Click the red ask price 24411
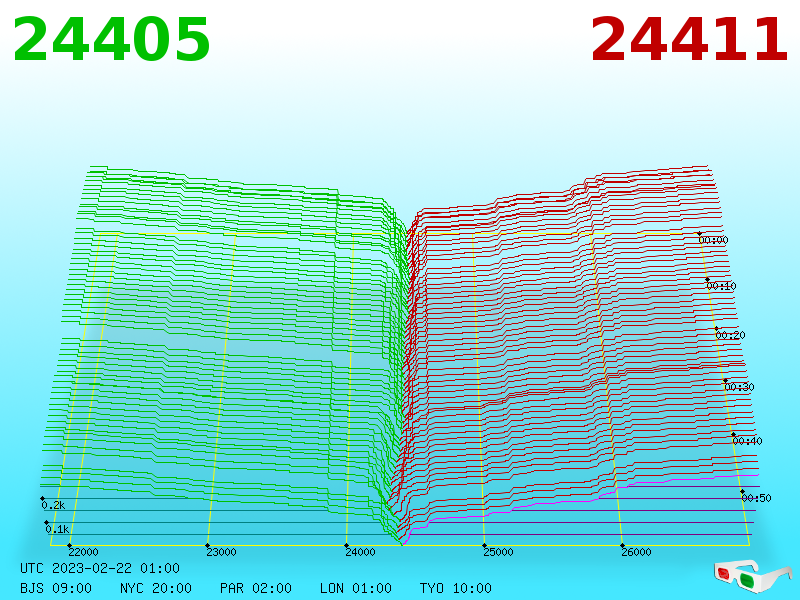800x600 pixels. click(689, 39)
